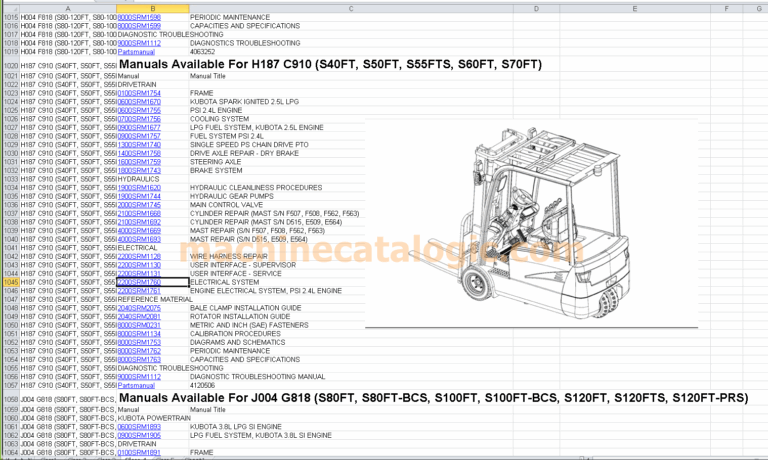Open the 2000SRM1745 main control valve link
768x460 pixels.
(139, 205)
